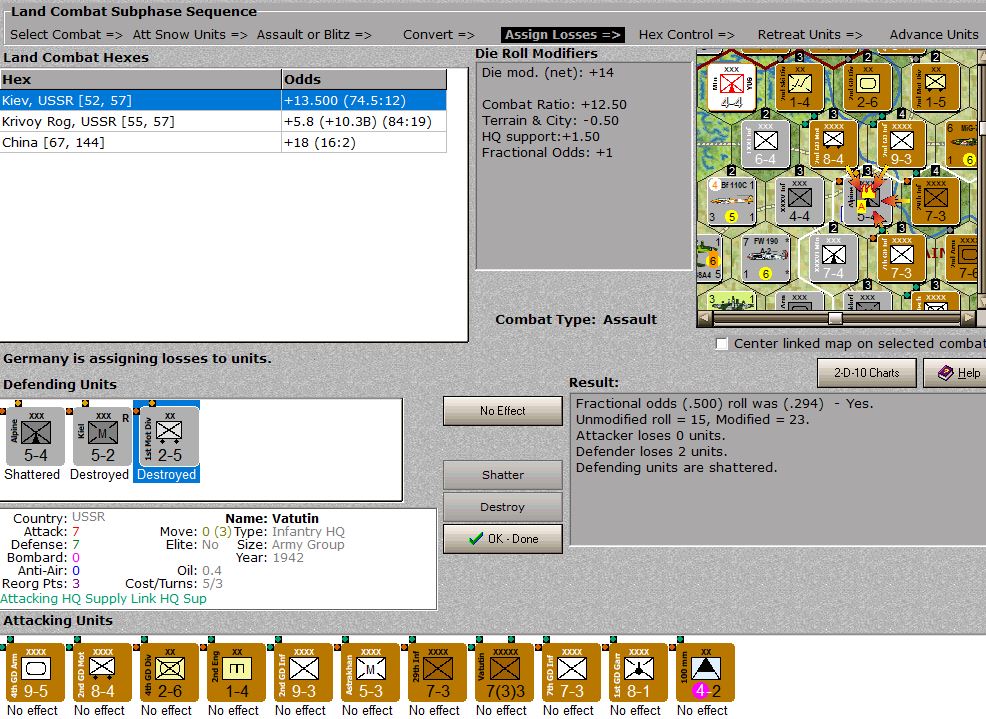986x719 pixels.
Task: Click the +5.8 (+10.3B) (84:19) odds cell
Action: pyautogui.click(x=364, y=121)
